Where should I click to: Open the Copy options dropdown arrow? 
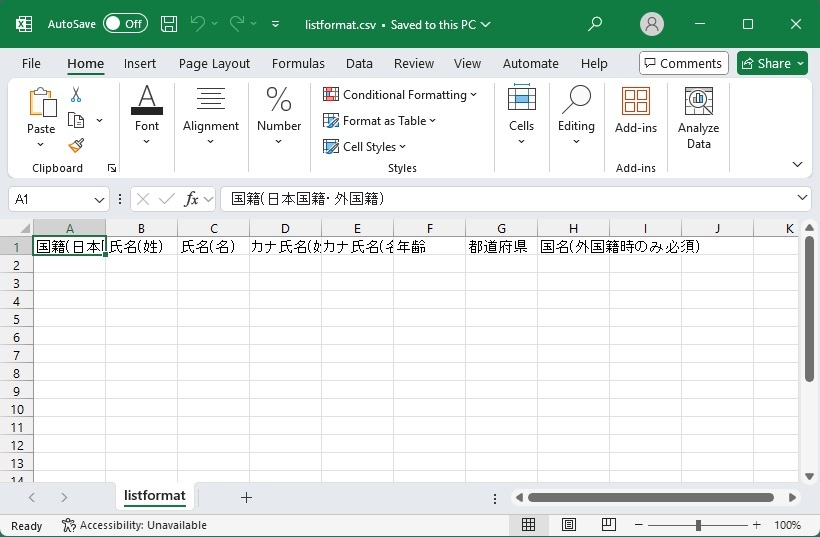coord(99,120)
